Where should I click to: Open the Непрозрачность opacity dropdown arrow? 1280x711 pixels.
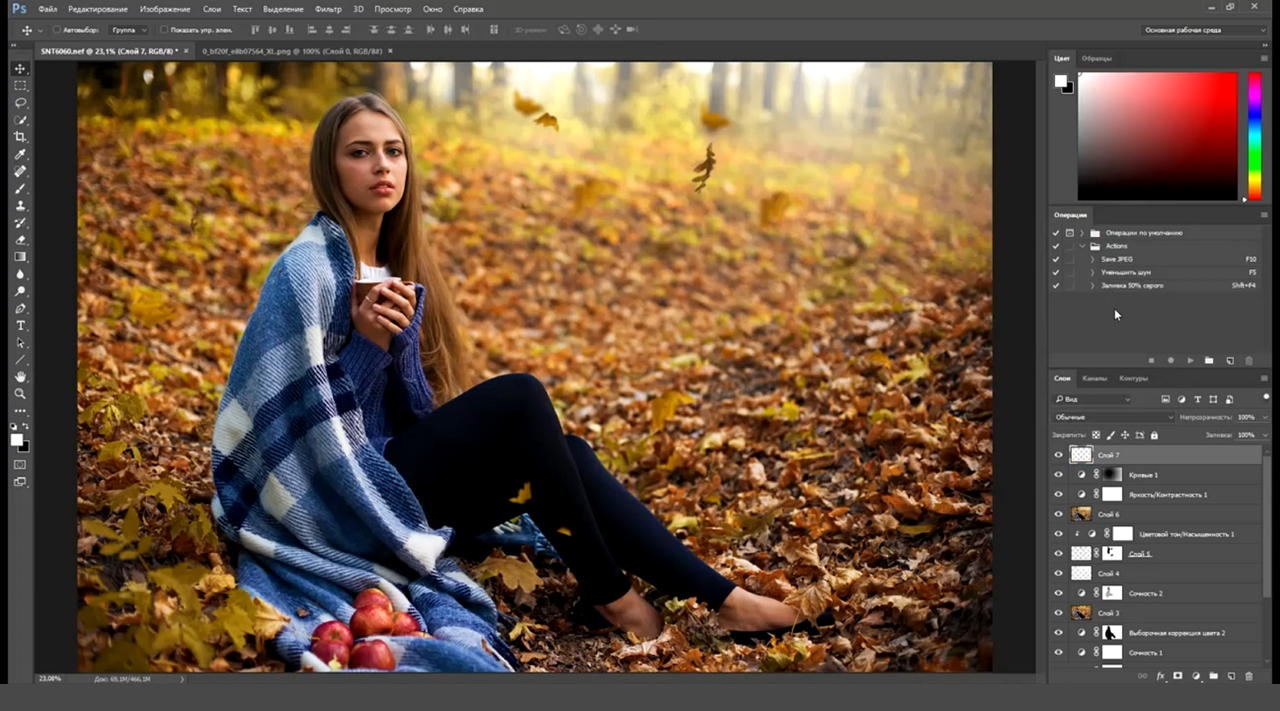(x=1264, y=417)
